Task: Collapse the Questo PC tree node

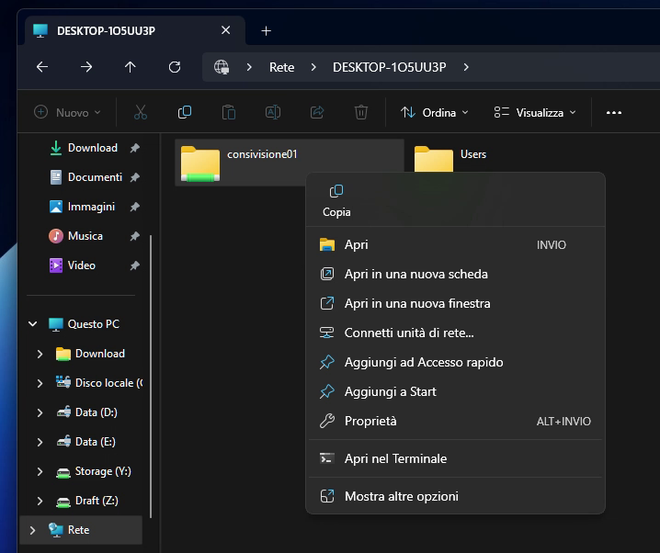Action: pyautogui.click(x=33, y=324)
